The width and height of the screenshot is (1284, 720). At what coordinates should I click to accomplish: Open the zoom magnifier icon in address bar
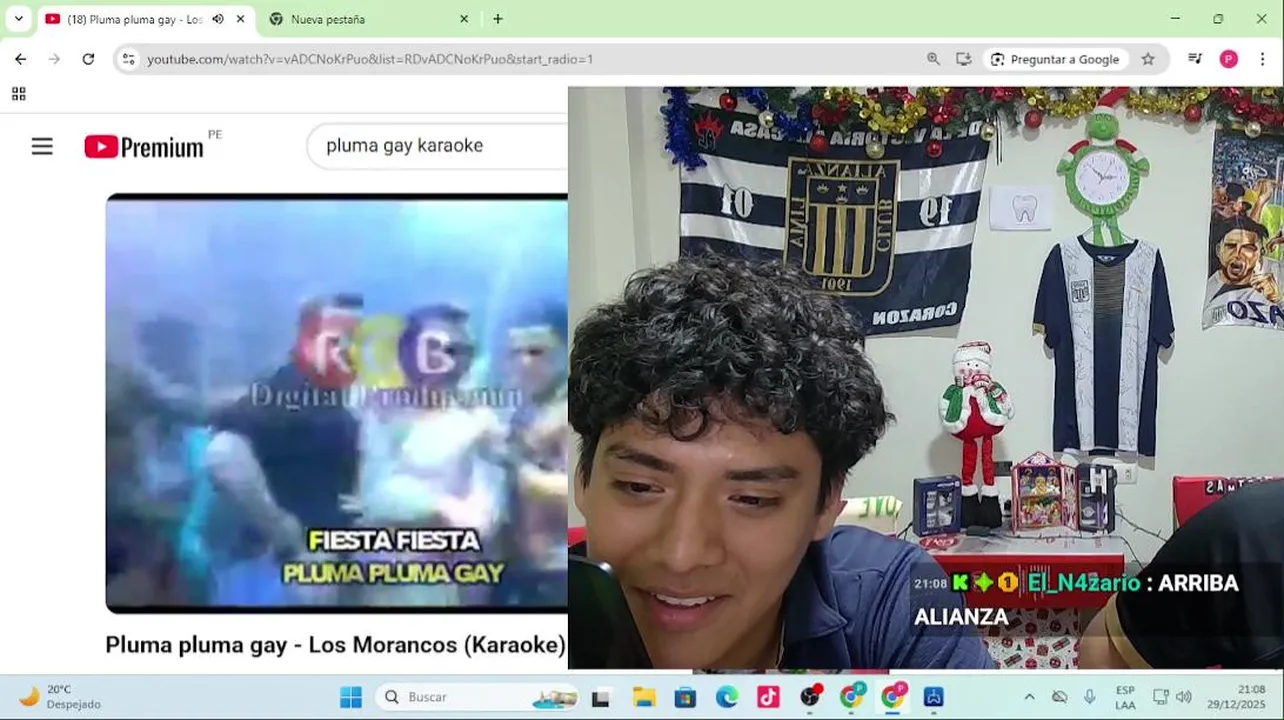pos(933,59)
